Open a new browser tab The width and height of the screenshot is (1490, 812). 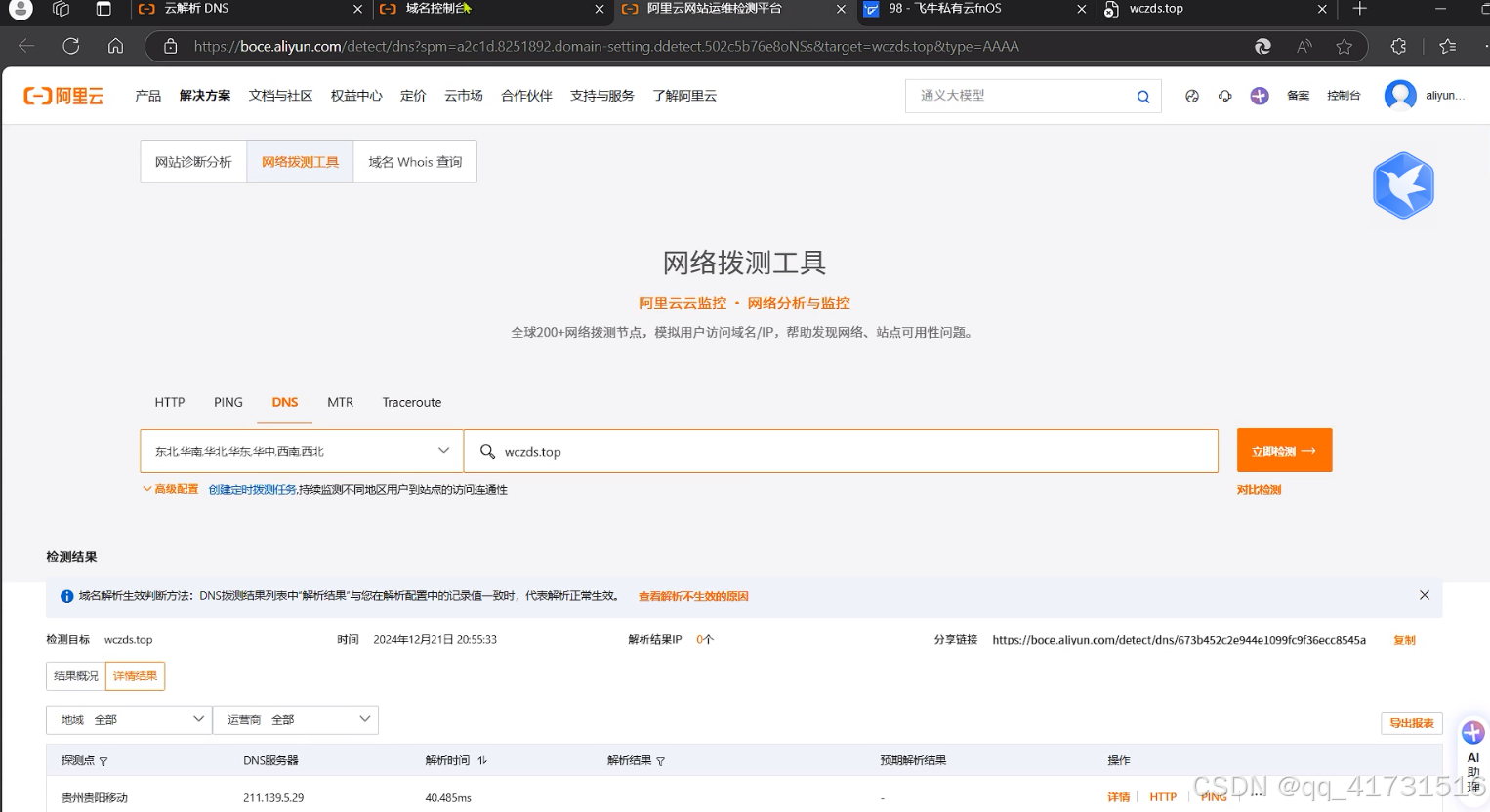coord(1359,9)
